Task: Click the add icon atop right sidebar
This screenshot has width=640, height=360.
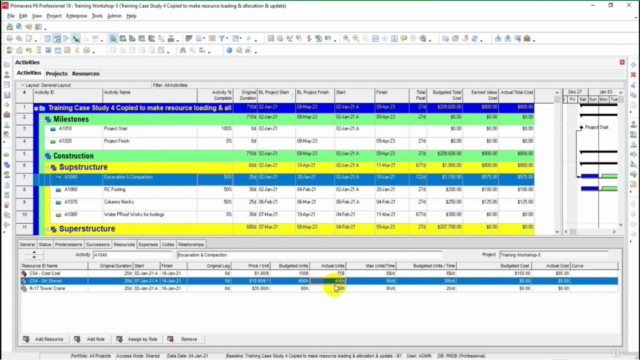Action: [633, 65]
